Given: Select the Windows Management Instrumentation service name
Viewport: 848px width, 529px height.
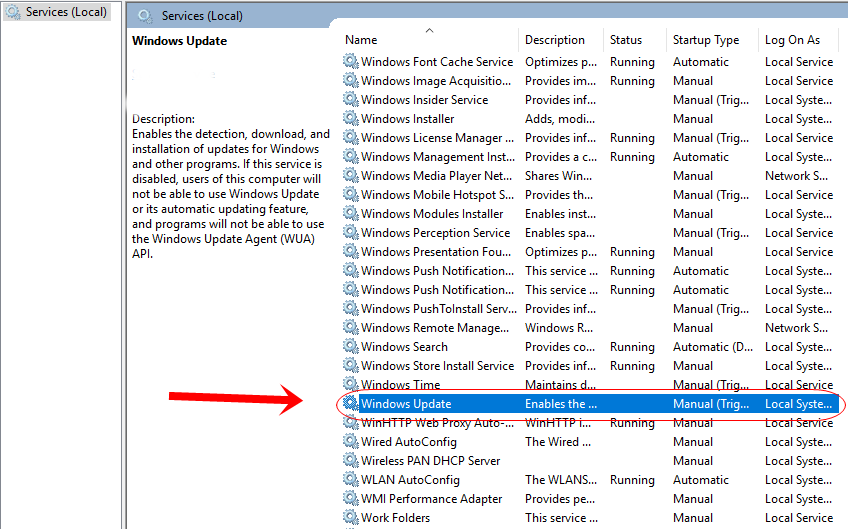Looking at the screenshot, I should [x=438, y=157].
